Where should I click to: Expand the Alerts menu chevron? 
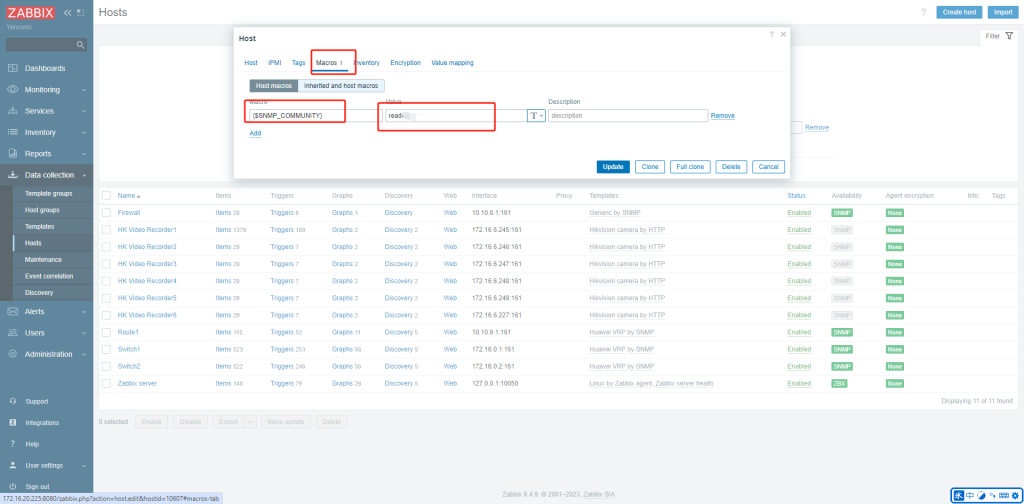coord(84,312)
